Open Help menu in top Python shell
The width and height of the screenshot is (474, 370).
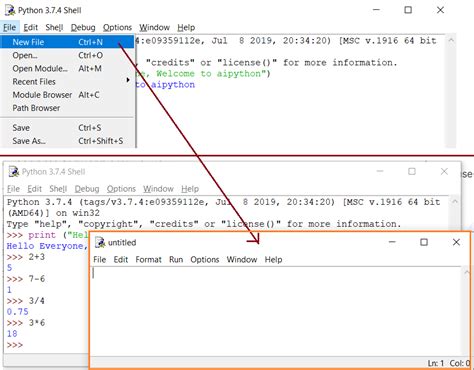coord(186,27)
